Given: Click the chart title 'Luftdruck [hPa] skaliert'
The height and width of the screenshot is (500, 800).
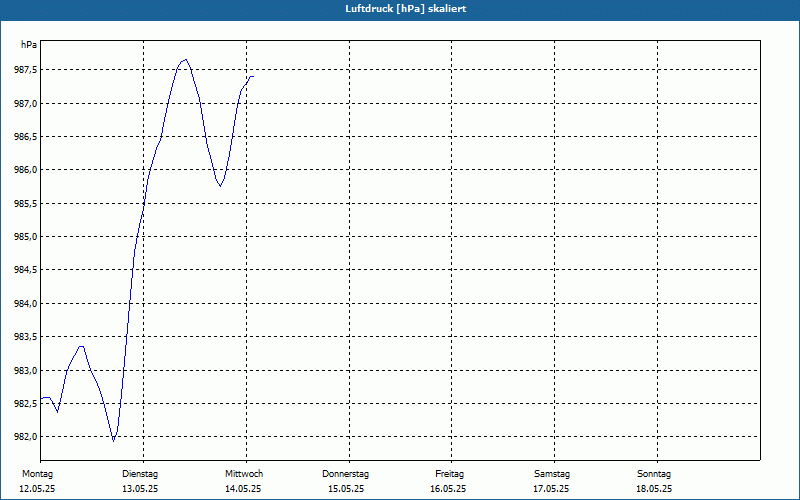Looking at the screenshot, I should point(406,9).
